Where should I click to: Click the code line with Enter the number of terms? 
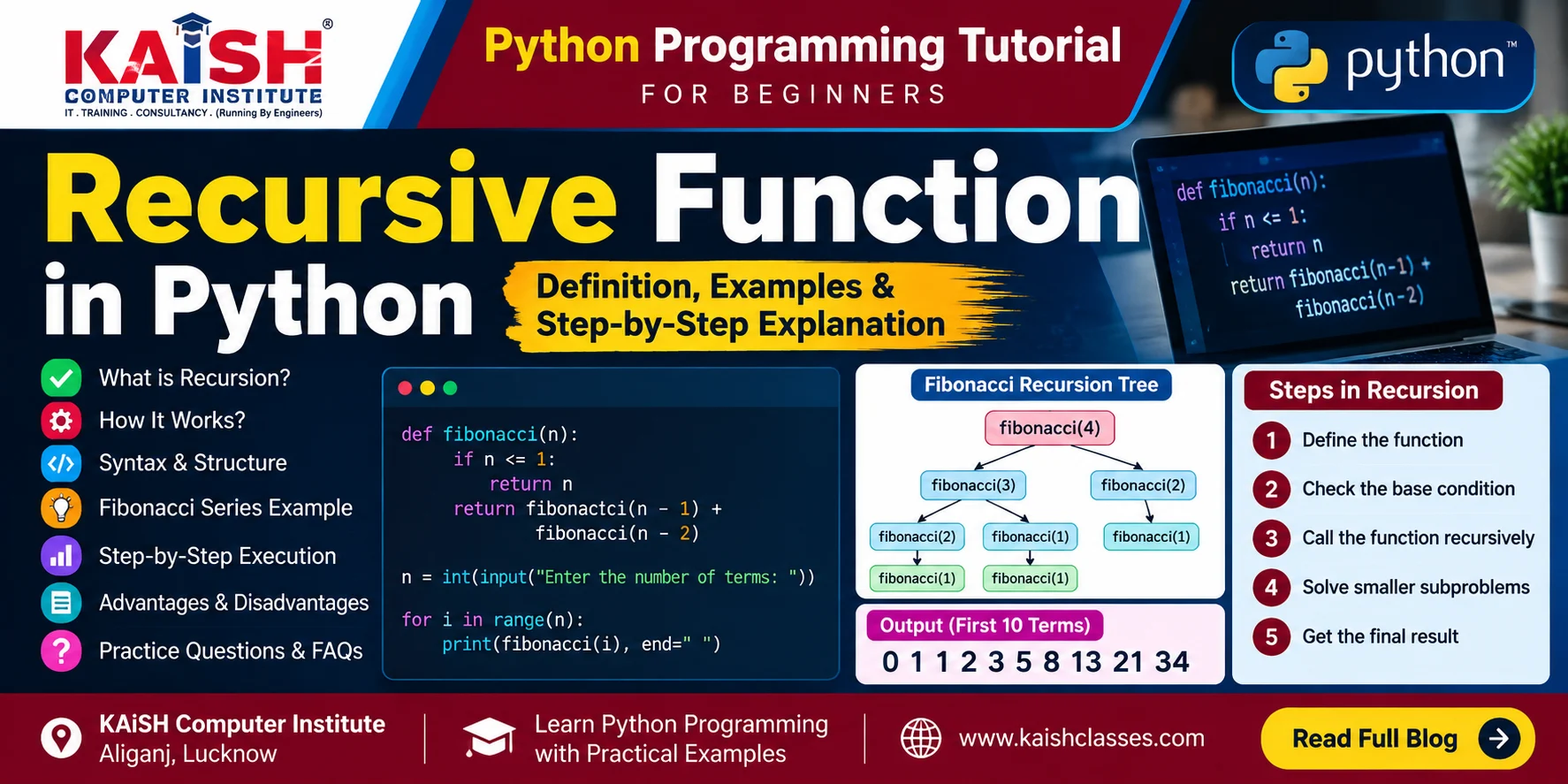[607, 577]
